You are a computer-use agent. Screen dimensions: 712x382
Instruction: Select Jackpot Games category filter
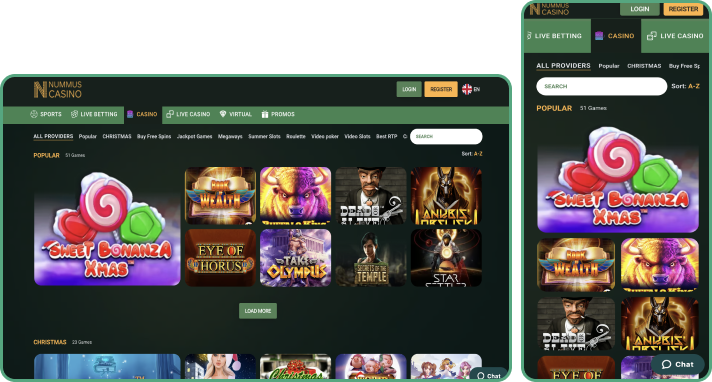pyautogui.click(x=194, y=136)
